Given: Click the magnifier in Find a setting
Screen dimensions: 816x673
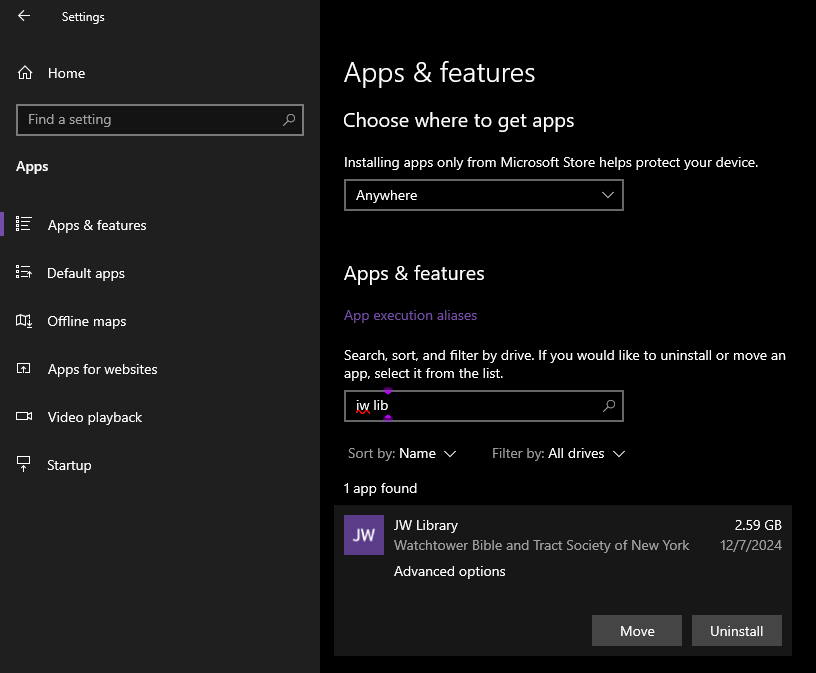Looking at the screenshot, I should pos(289,120).
